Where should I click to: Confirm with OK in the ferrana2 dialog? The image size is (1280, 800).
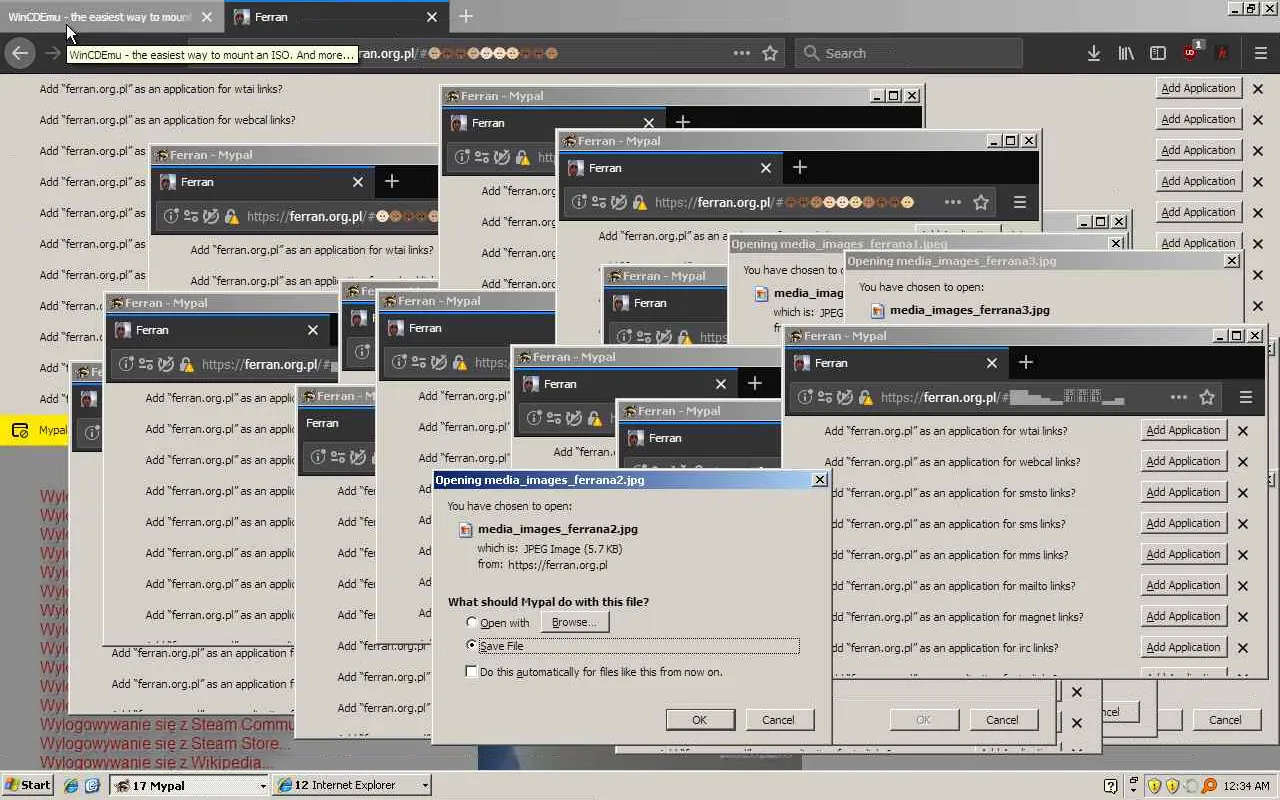click(700, 720)
